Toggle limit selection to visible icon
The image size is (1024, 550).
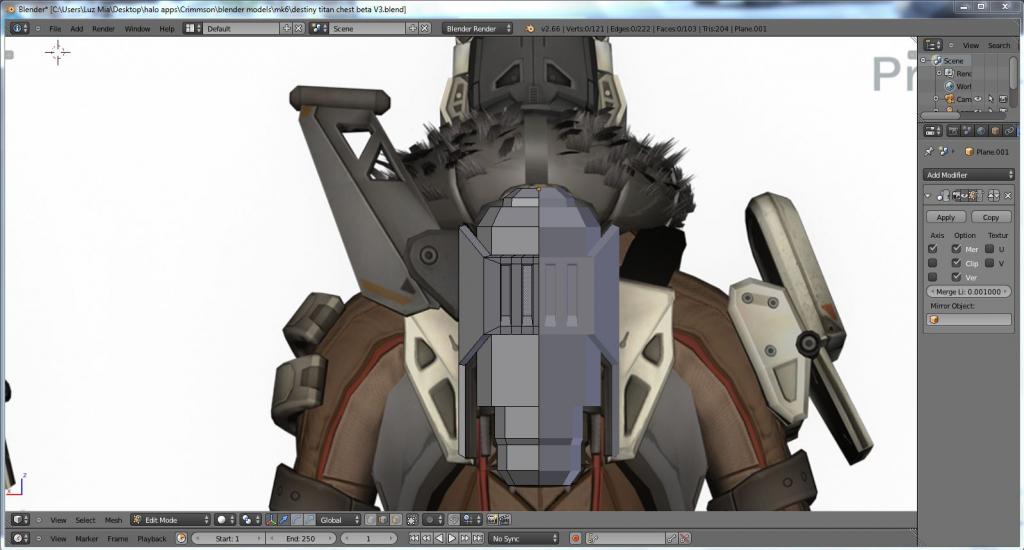pos(411,520)
